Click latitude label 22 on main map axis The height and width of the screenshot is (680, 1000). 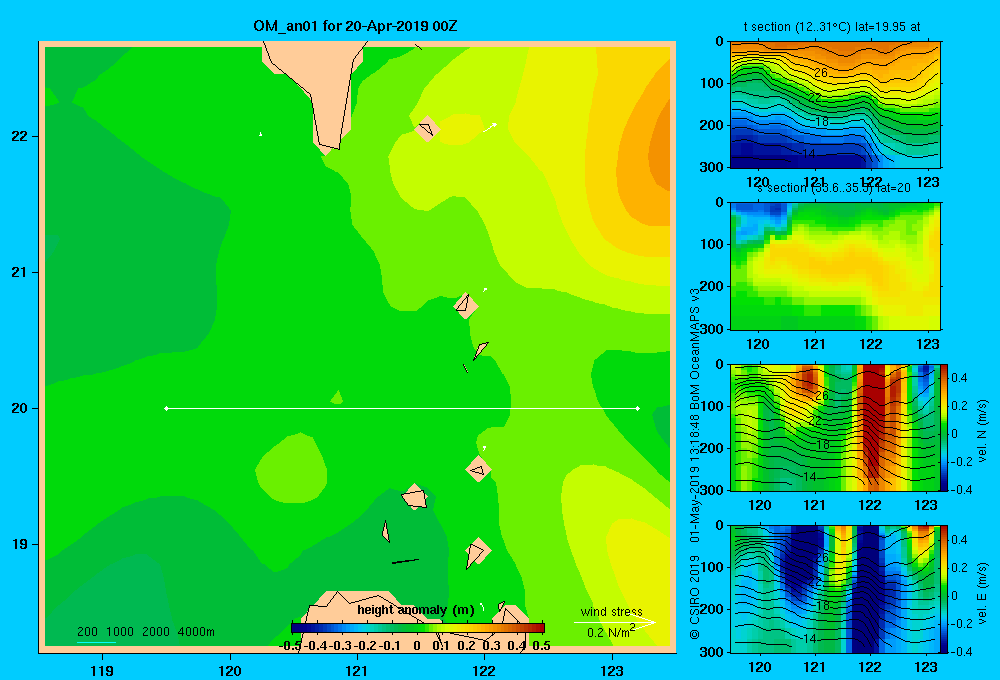20,136
